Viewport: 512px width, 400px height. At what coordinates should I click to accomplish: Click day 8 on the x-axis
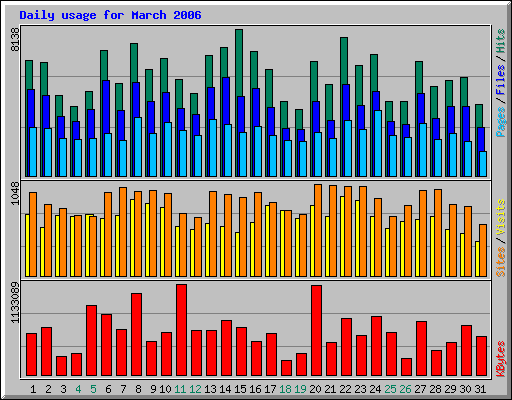(x=138, y=389)
